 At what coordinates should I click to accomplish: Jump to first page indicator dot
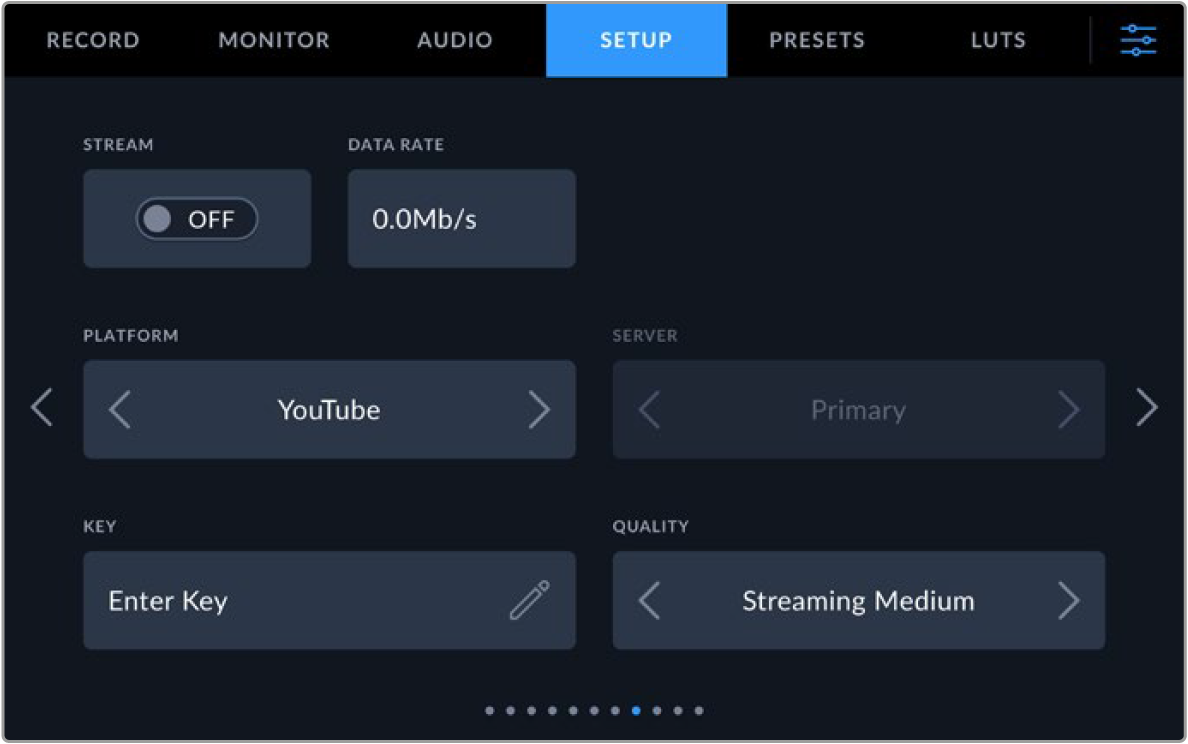(x=489, y=711)
